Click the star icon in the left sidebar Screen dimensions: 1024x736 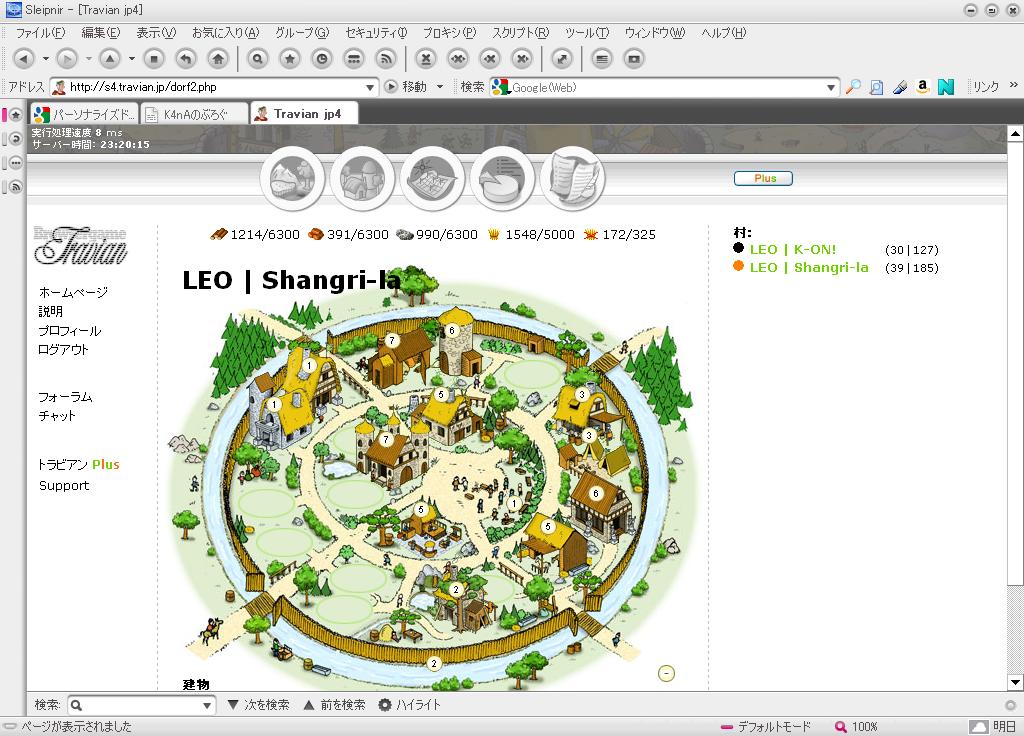coord(16,115)
